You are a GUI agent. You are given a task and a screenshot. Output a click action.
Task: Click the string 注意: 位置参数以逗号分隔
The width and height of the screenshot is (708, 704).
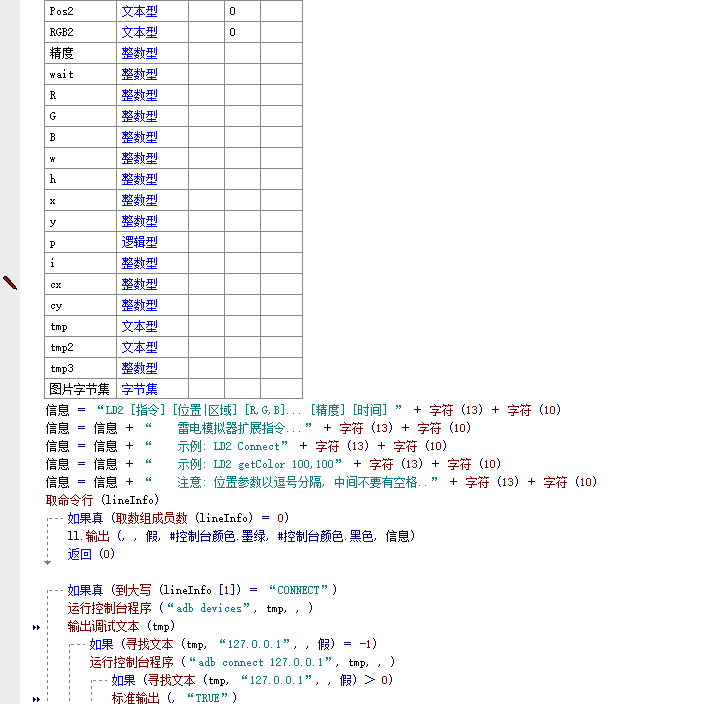(250, 482)
